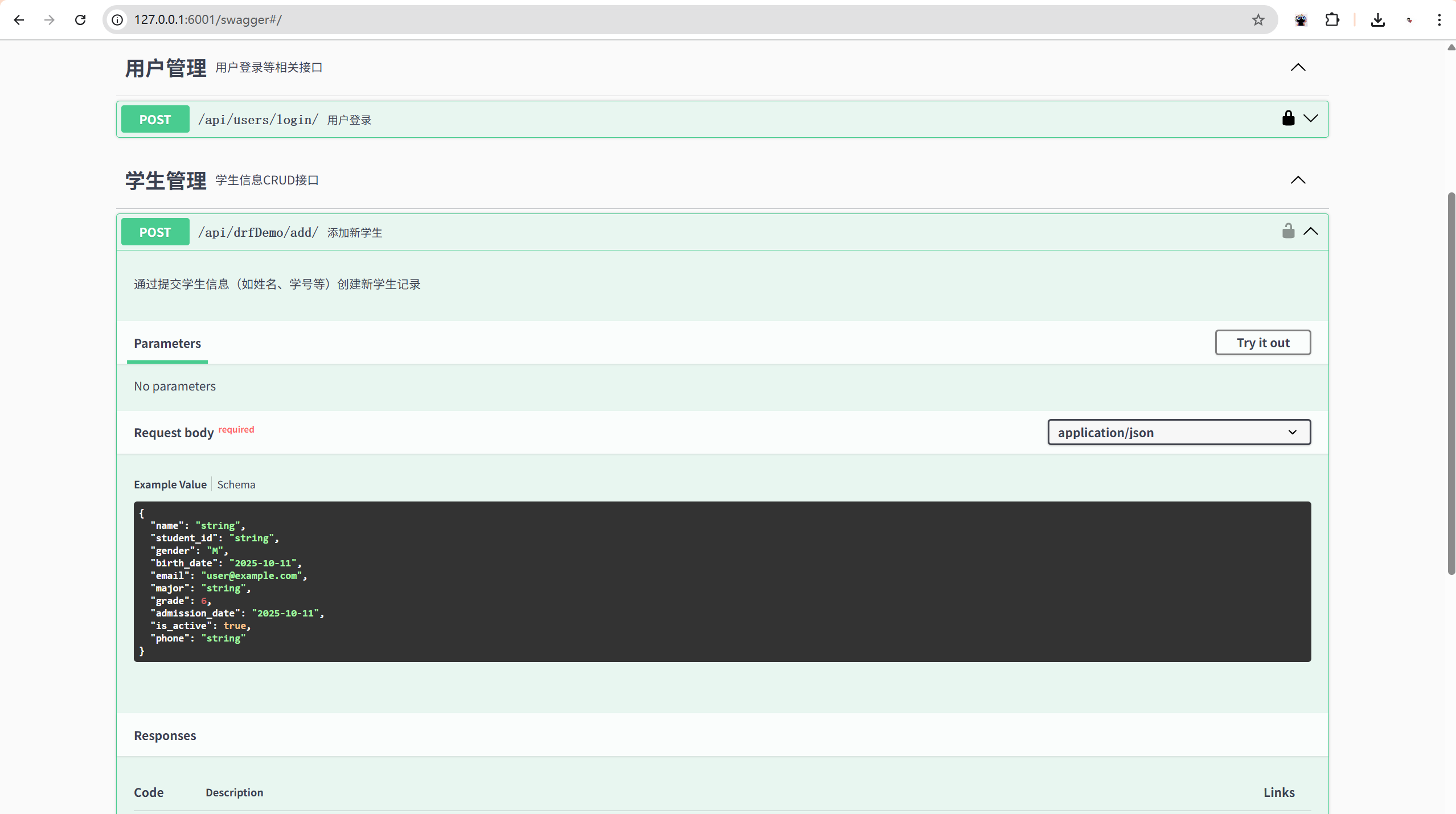Open the application/json content type dropdown
This screenshot has height=814, width=1456.
pyautogui.click(x=1178, y=433)
